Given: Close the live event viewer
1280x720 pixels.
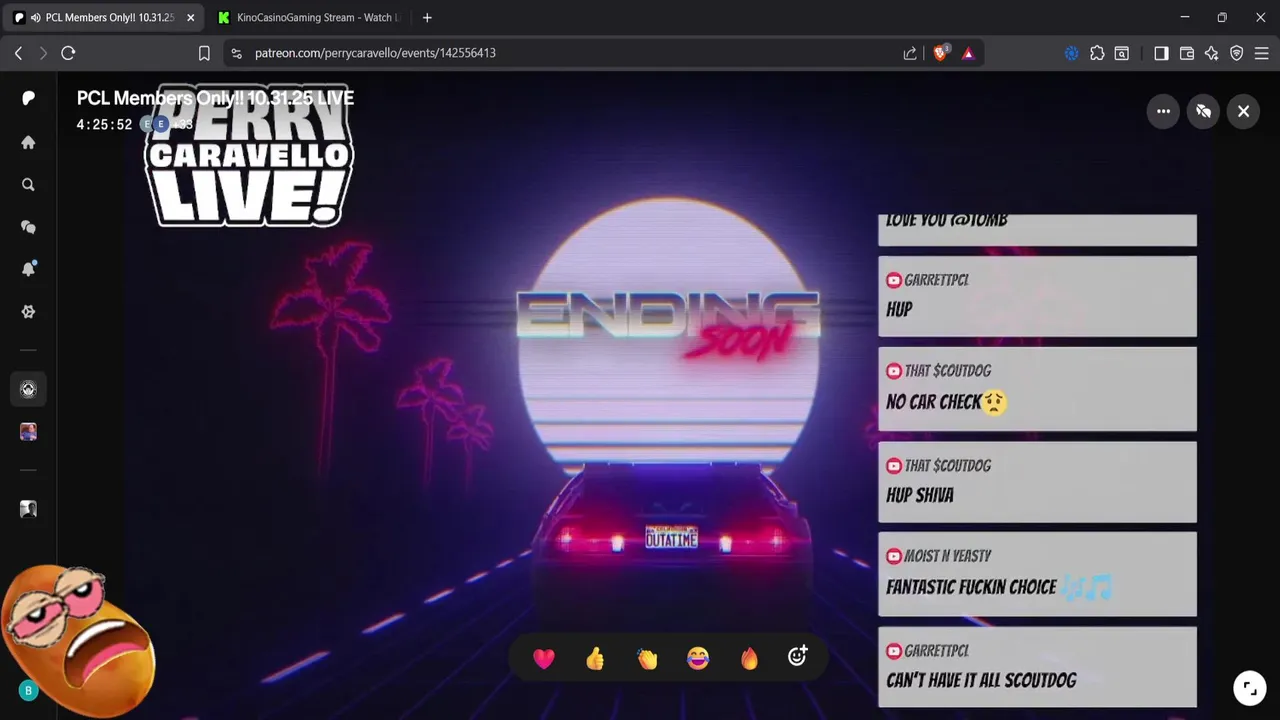Looking at the screenshot, I should pos(1243,111).
